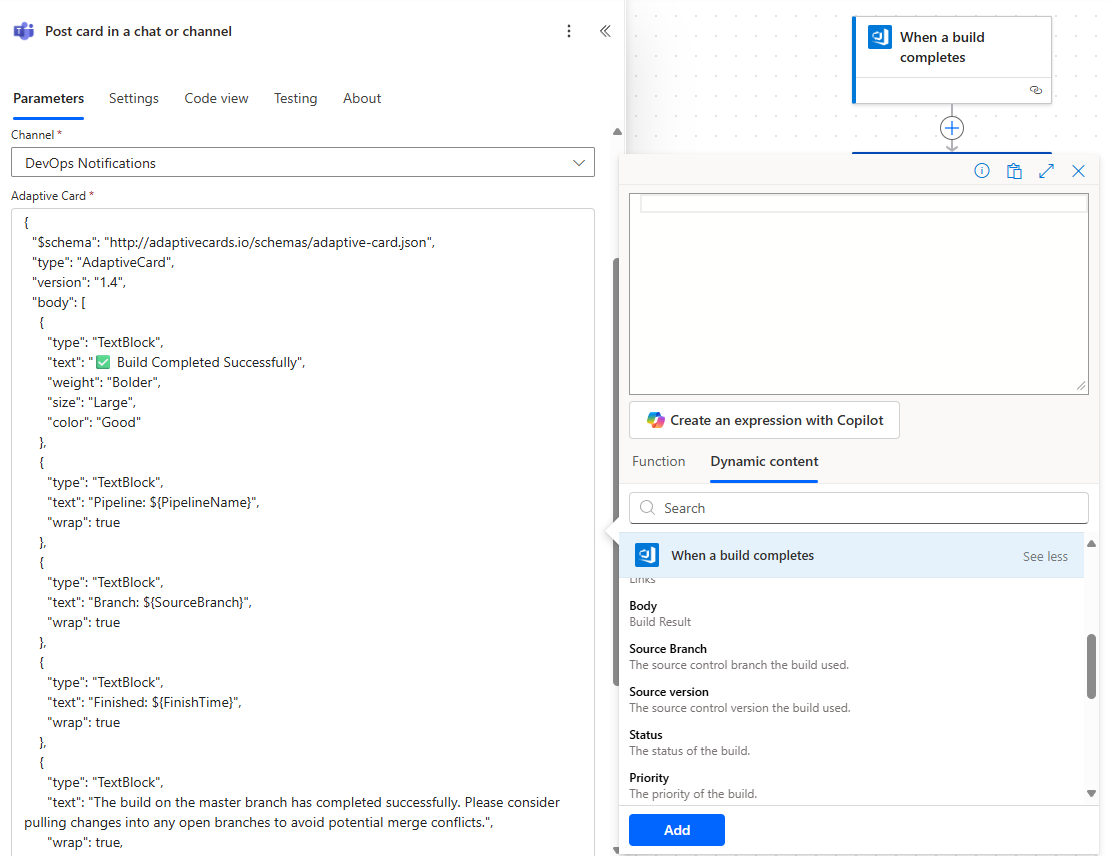Screen dimensions: 1110x856
Task: Switch to the Function tab
Action: pos(658,461)
